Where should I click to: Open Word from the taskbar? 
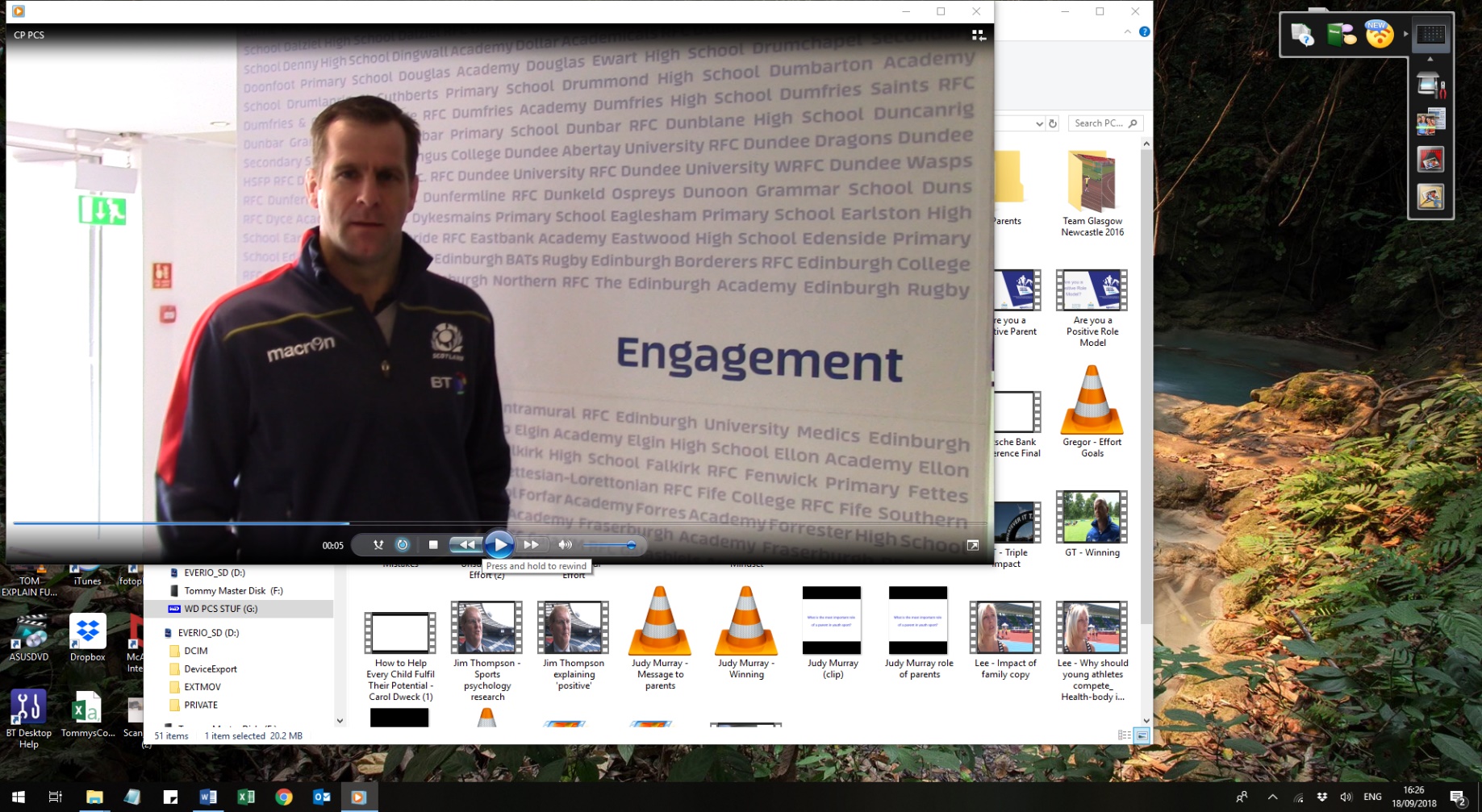pos(207,797)
